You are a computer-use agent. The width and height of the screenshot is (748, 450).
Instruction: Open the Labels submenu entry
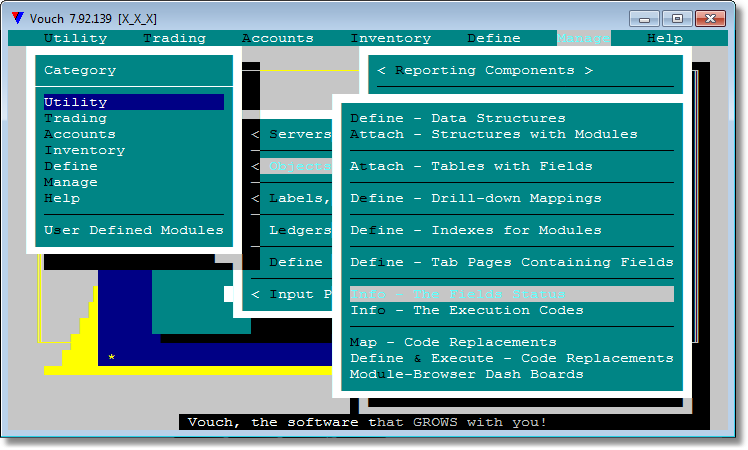291,198
